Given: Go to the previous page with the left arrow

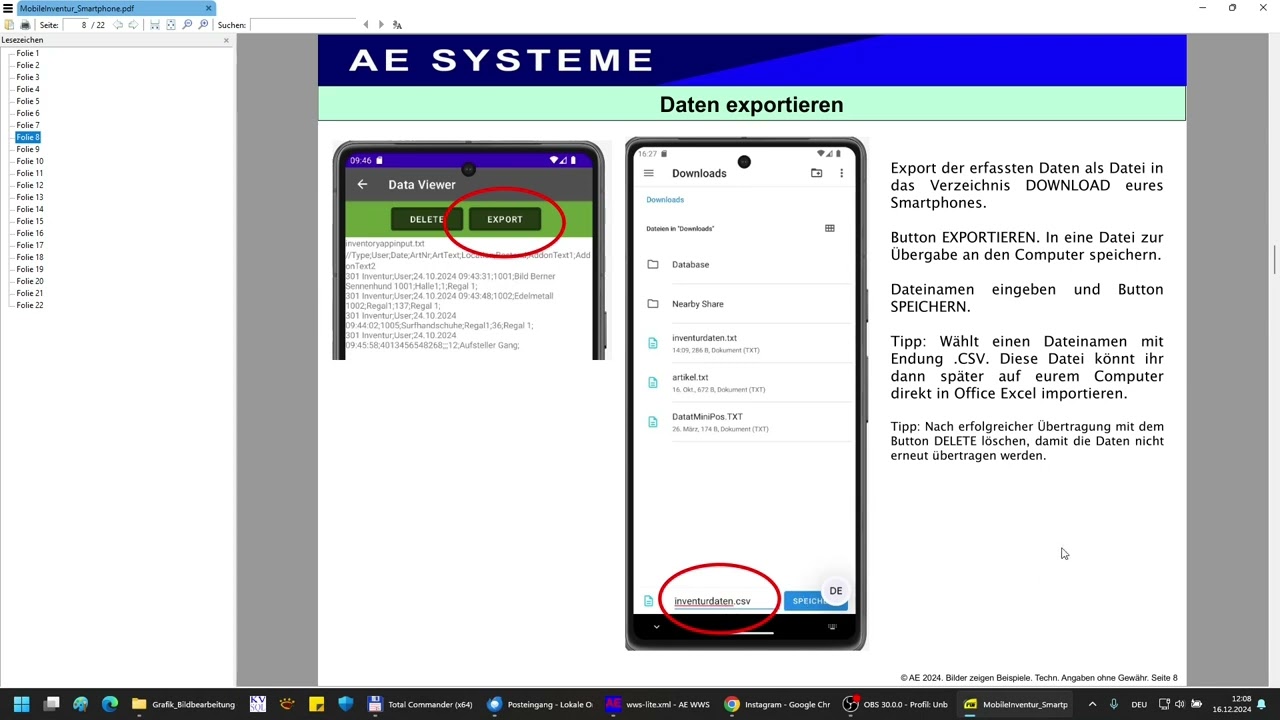Looking at the screenshot, I should pos(118,25).
